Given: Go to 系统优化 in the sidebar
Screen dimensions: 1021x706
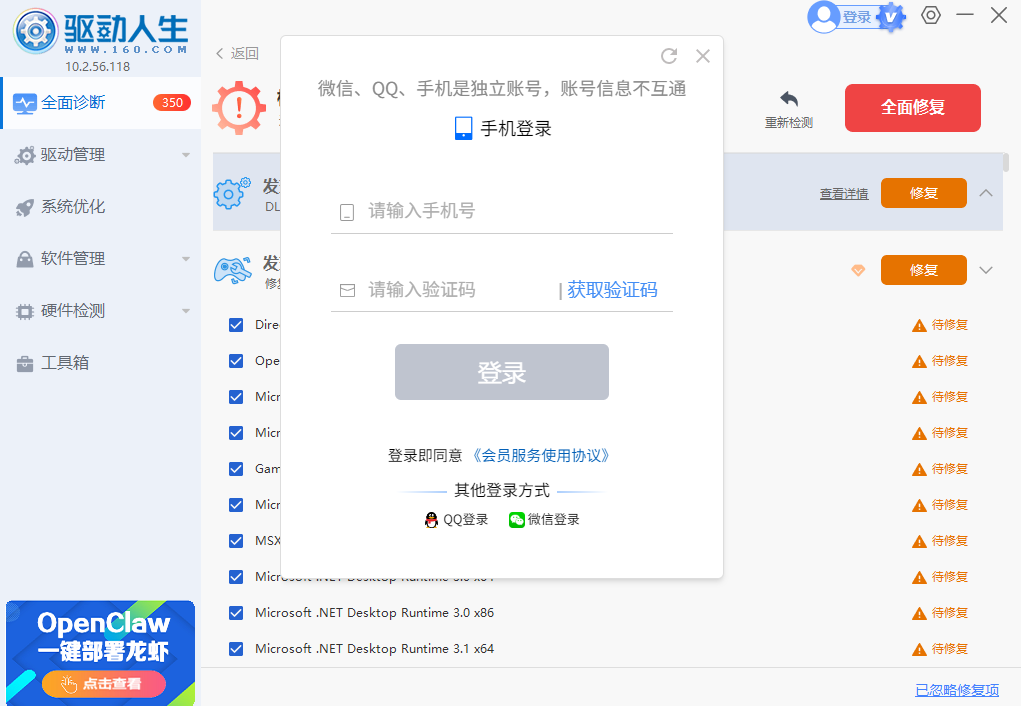Looking at the screenshot, I should (101, 207).
